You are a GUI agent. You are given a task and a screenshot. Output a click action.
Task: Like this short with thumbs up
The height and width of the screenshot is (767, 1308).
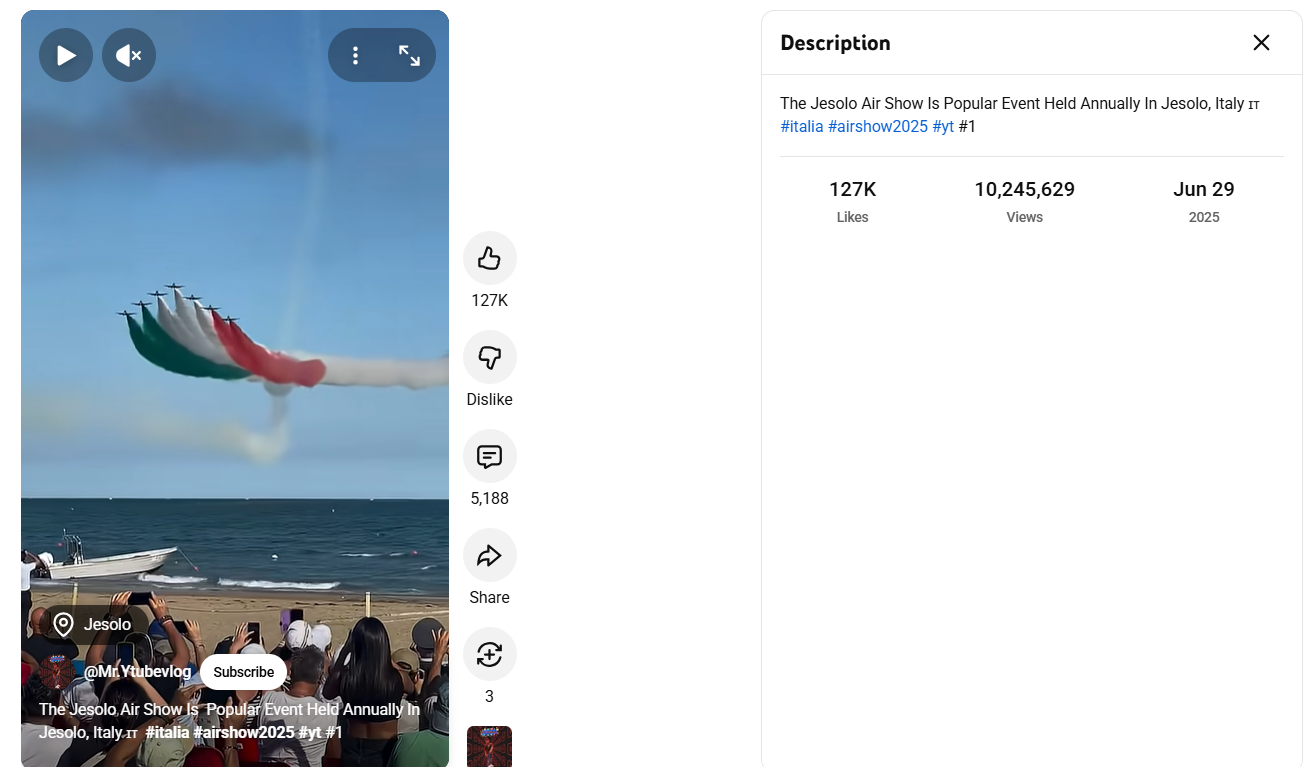[489, 259]
